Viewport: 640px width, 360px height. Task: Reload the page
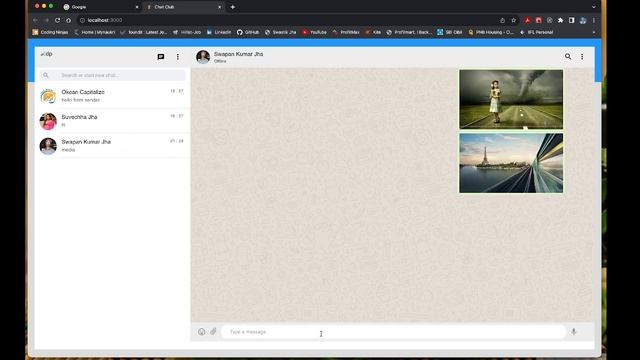point(58,20)
